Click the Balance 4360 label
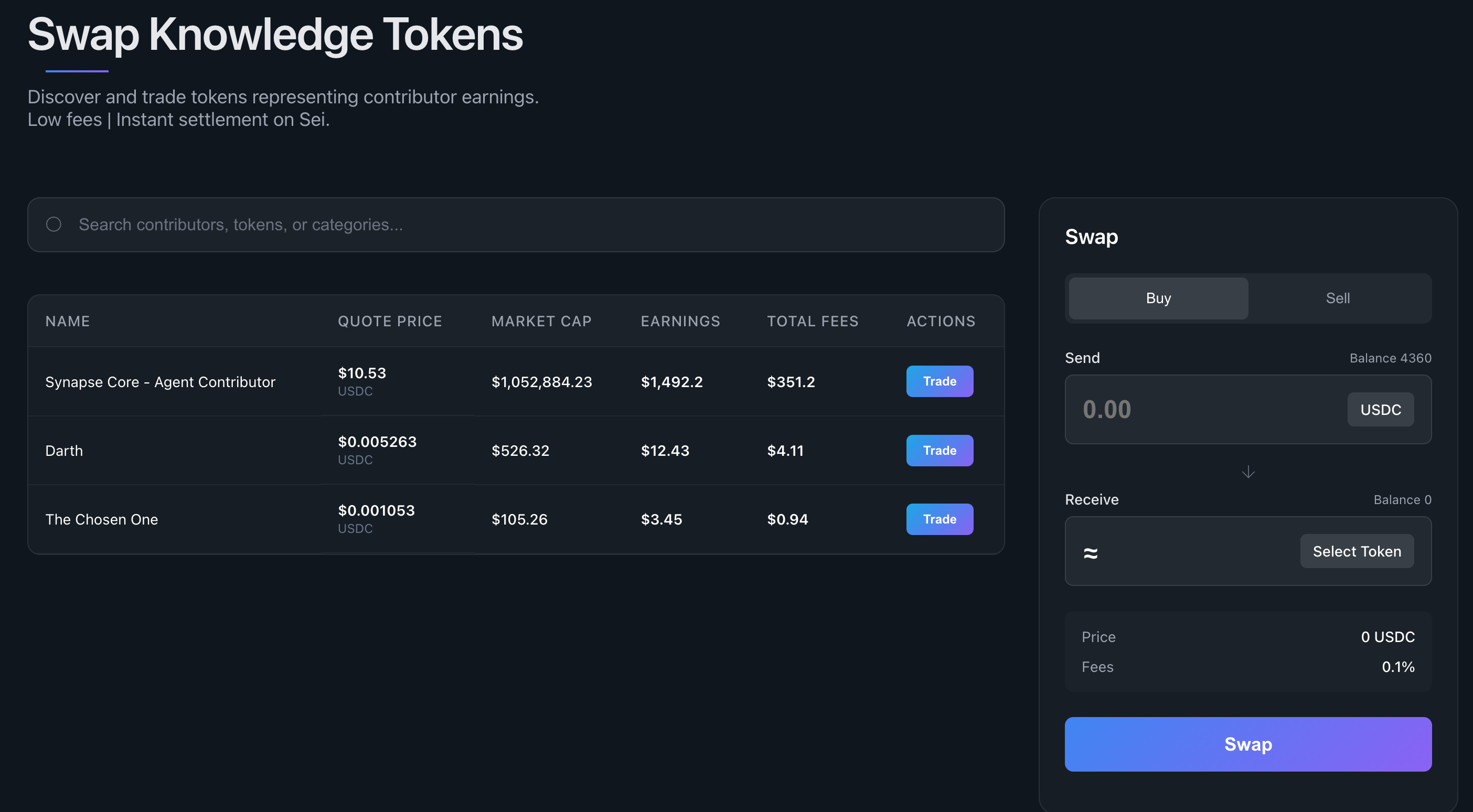Image resolution: width=1473 pixels, height=812 pixels. coord(1390,359)
